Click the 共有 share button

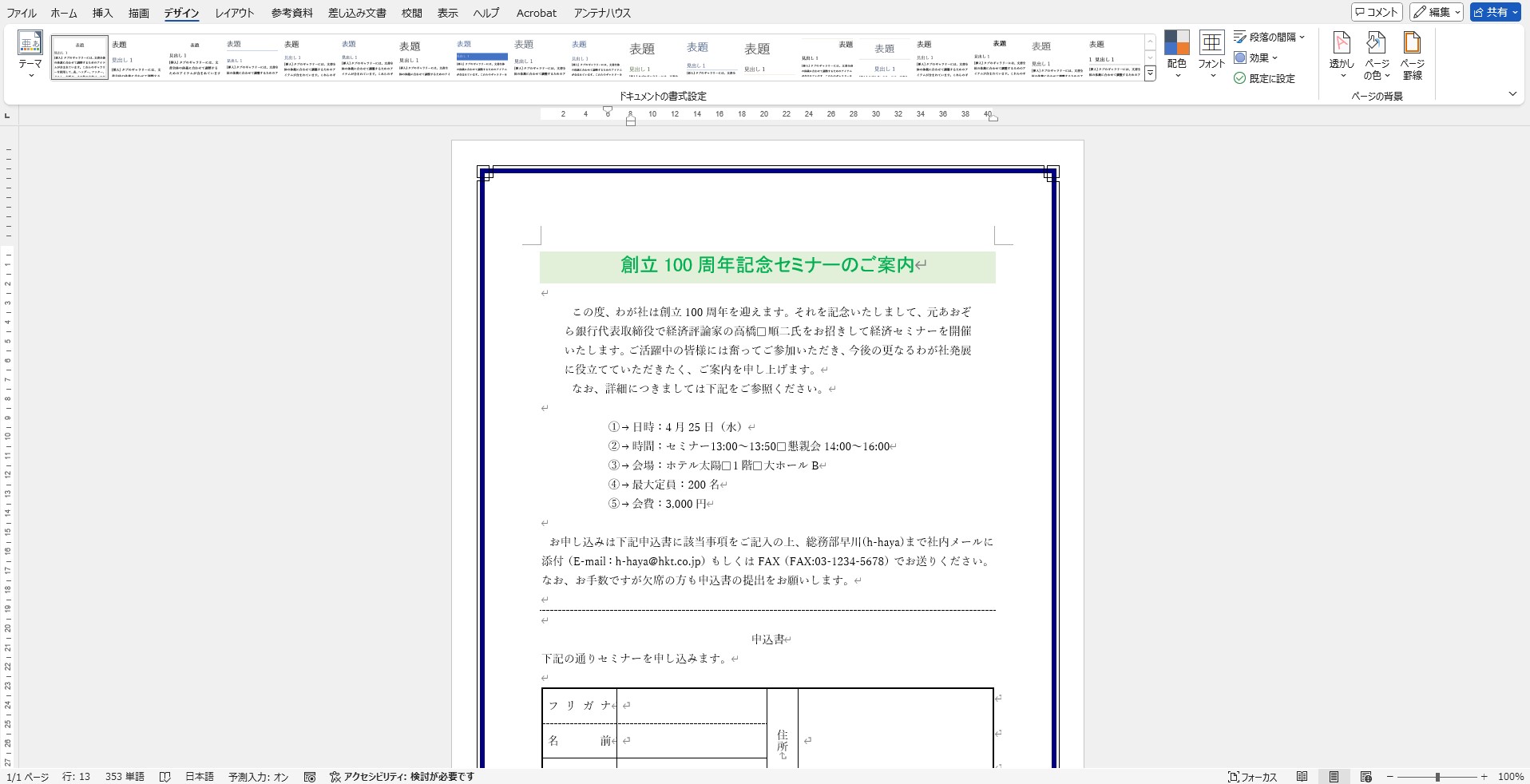tap(1495, 12)
